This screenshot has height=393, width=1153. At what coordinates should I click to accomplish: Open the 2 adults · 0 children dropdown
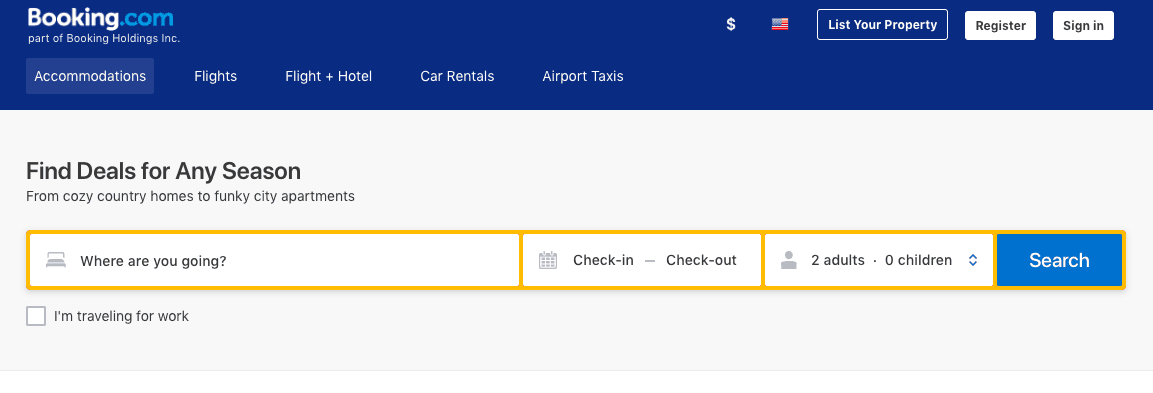point(879,260)
